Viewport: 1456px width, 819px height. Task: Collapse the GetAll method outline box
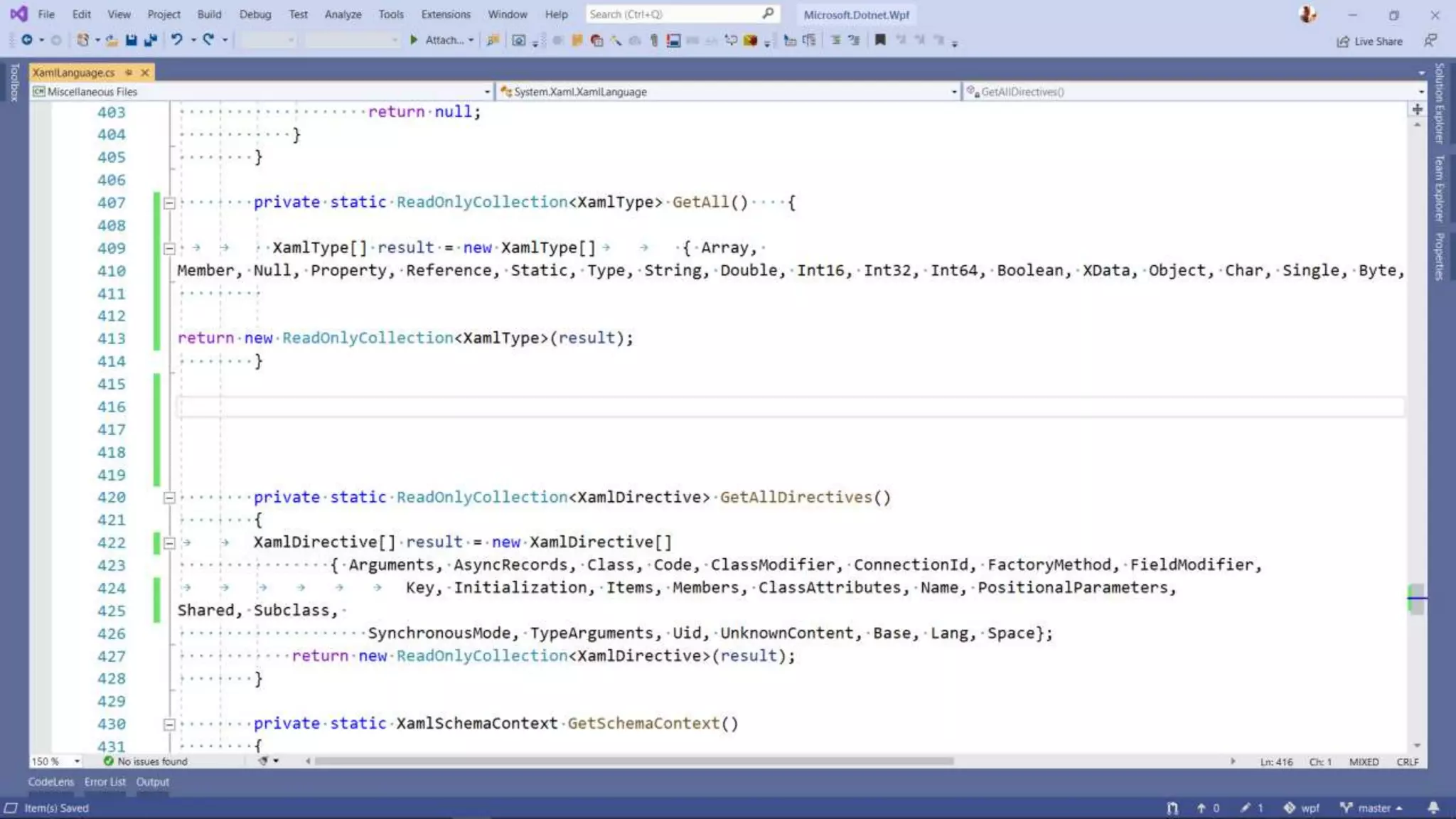pyautogui.click(x=169, y=203)
